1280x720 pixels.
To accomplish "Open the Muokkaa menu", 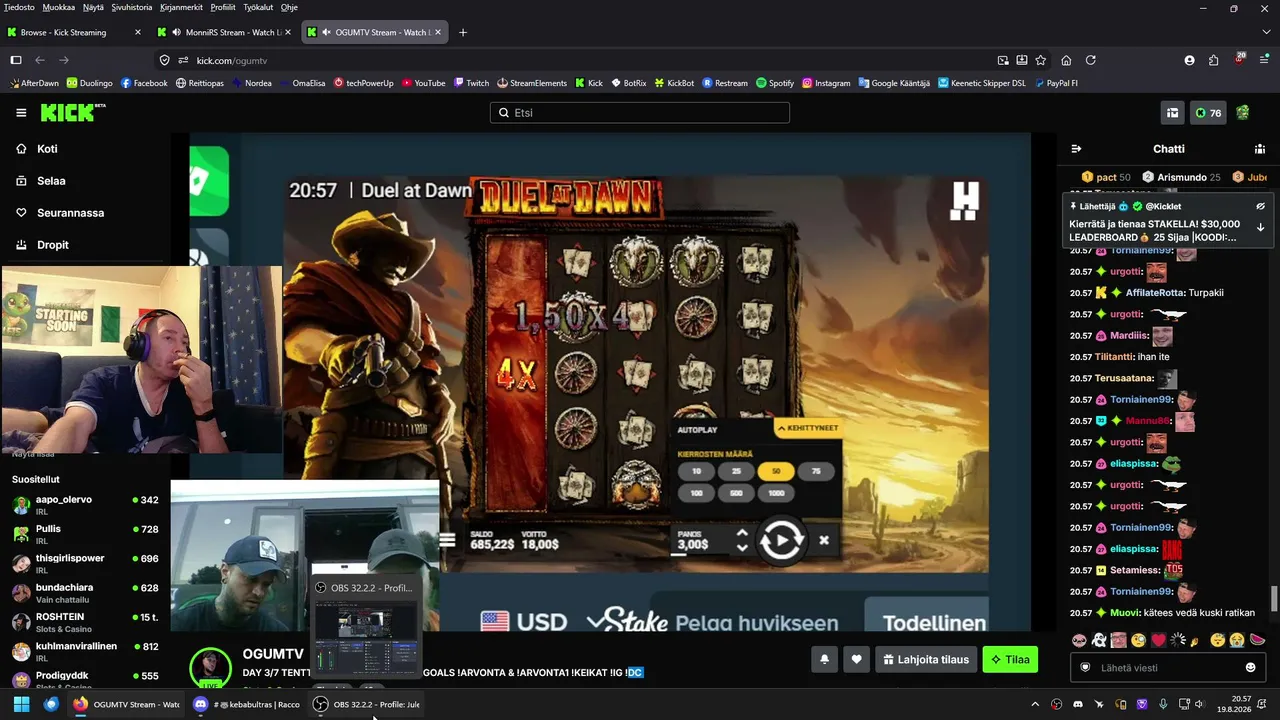I will pyautogui.click(x=59, y=7).
